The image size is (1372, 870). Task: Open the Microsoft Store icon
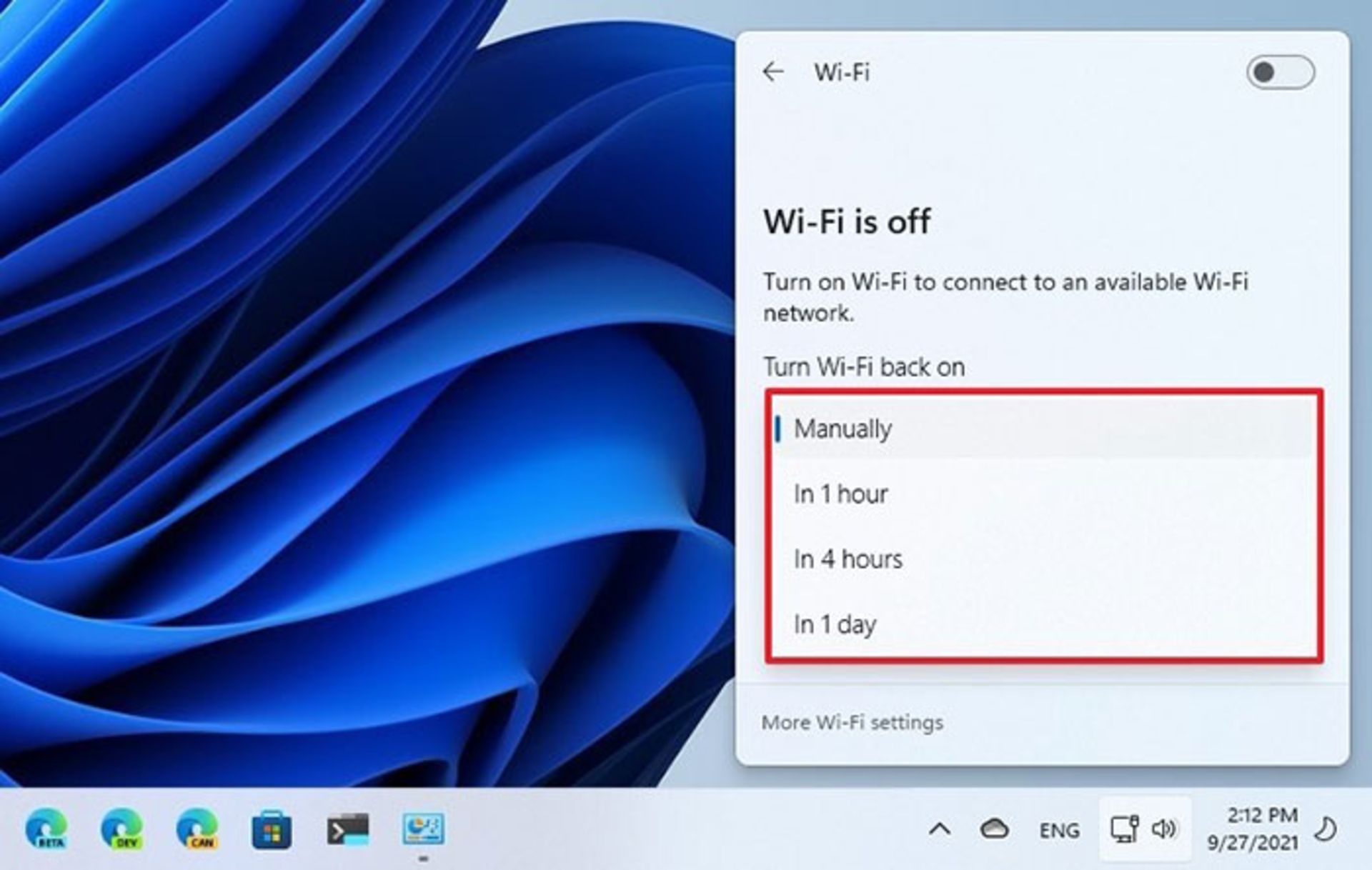[x=272, y=830]
